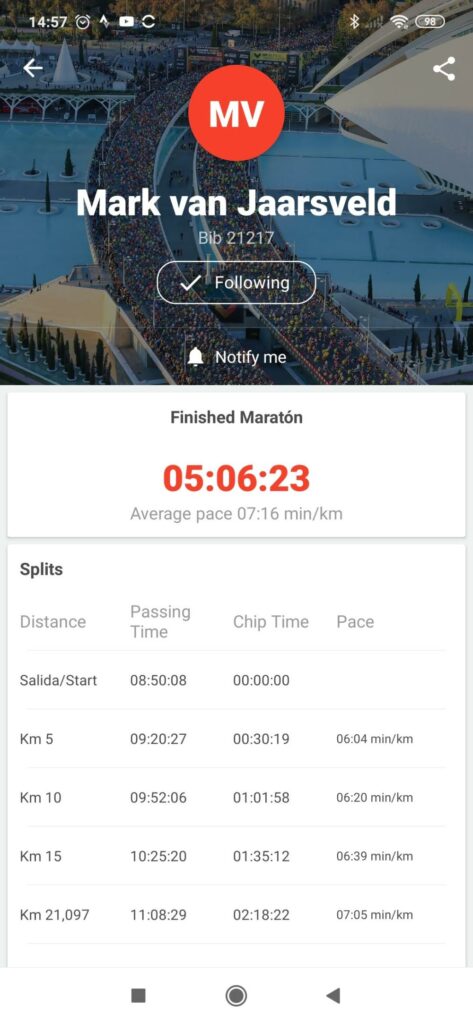The height and width of the screenshot is (1024, 473).
Task: Tap the bell notification icon
Action: coord(195,357)
